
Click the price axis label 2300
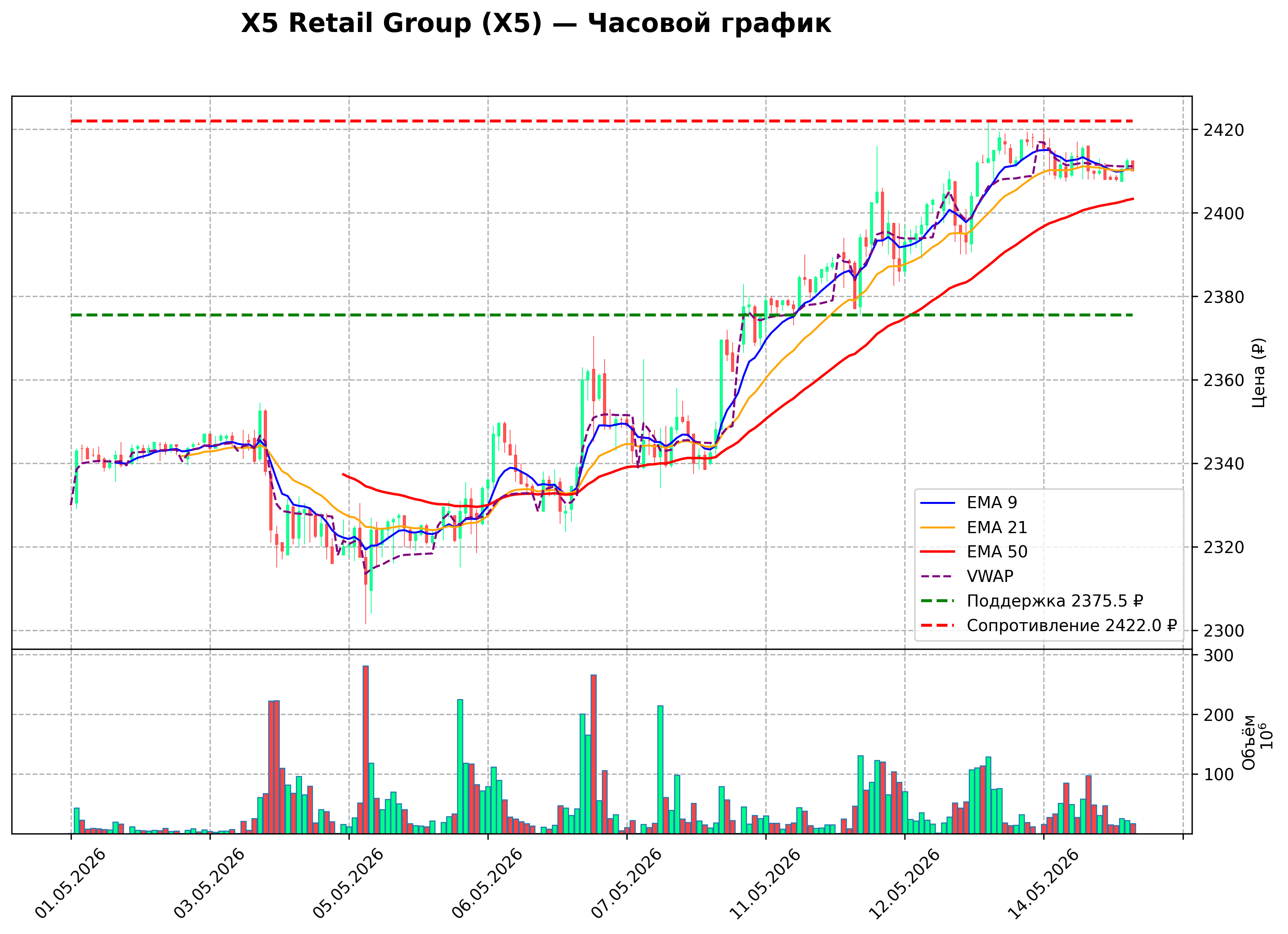1224,632
